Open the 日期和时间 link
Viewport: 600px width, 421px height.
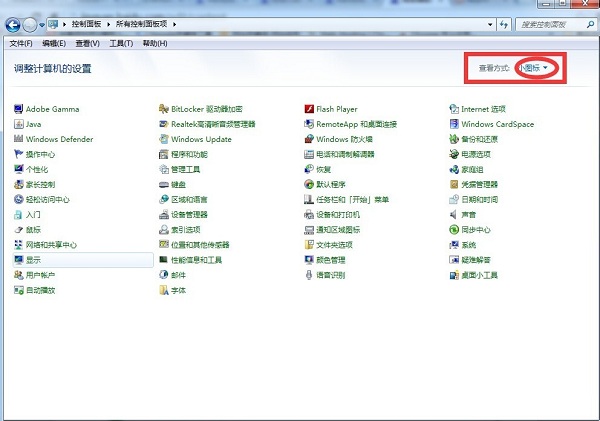(479, 199)
